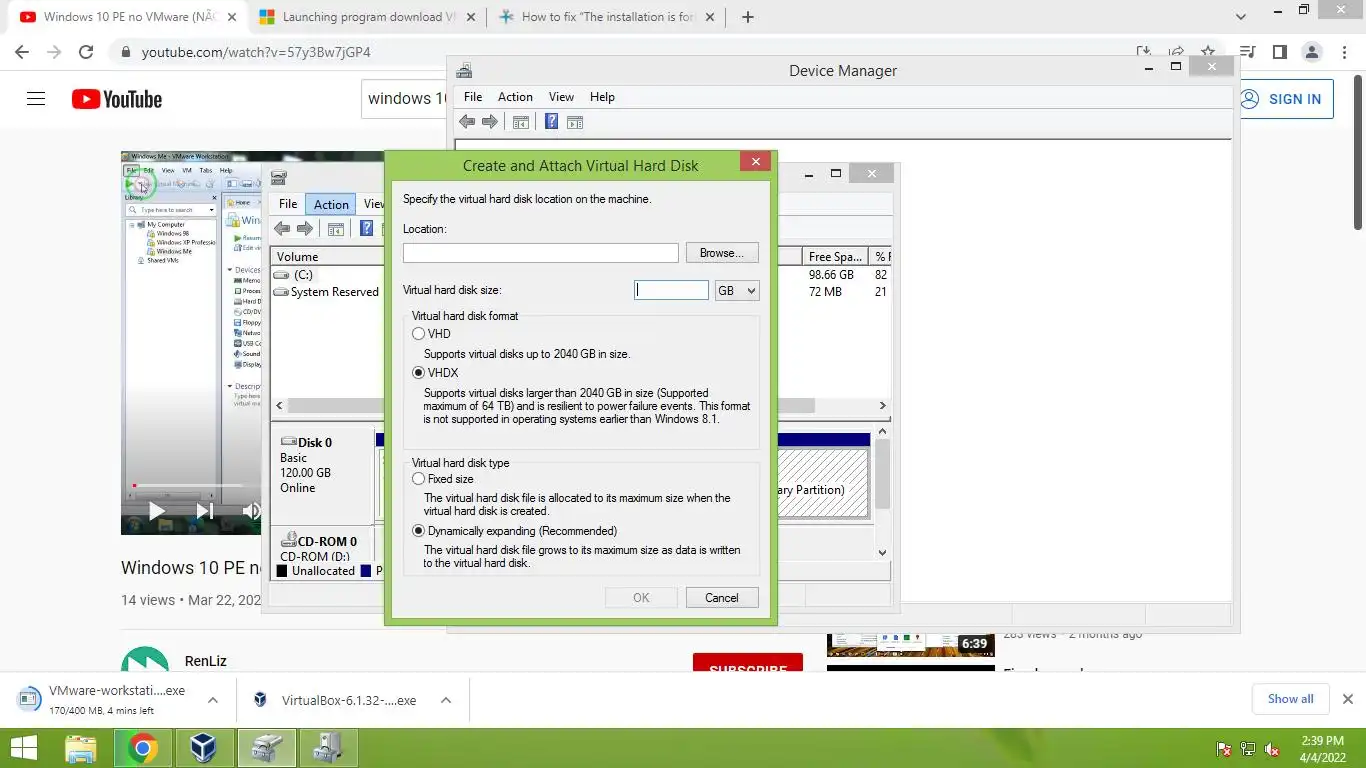The image size is (1366, 768).
Task: Click Forward arrow in Device Manager toolbar
Action: (x=490, y=122)
